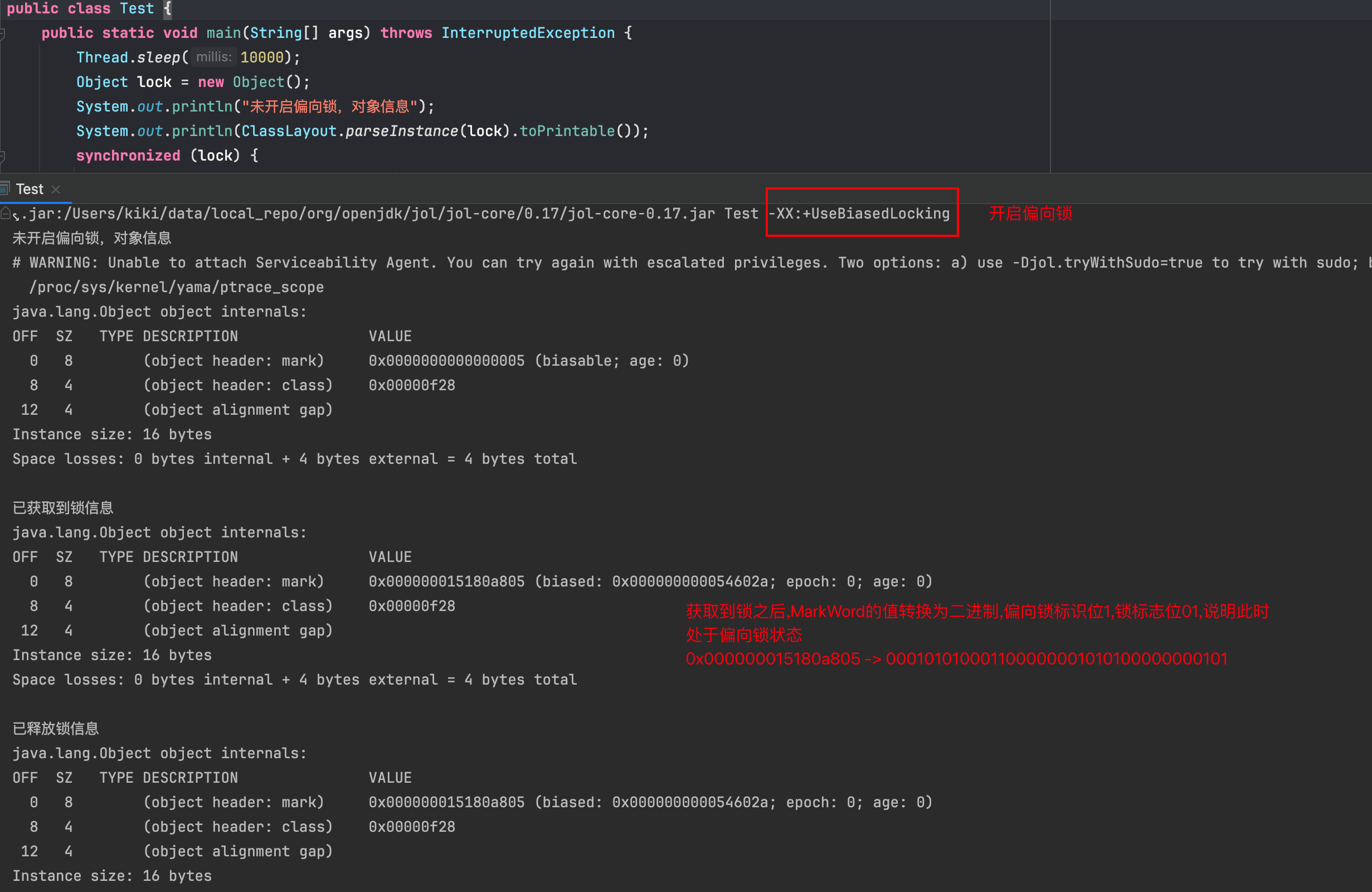This screenshot has height=892, width=1372.
Task: Click the millis parameter hint
Action: 213,57
